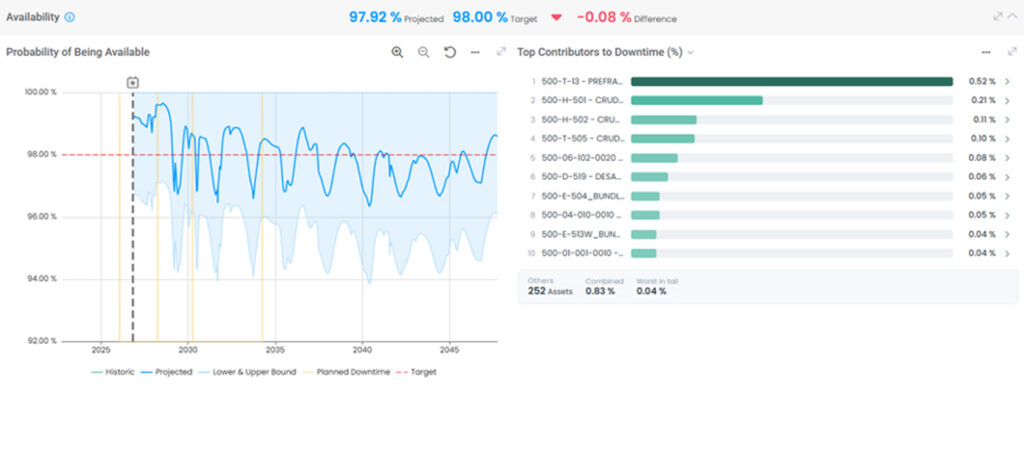
Task: Select the 500-06-102-0020 asset label
Action: click(583, 158)
